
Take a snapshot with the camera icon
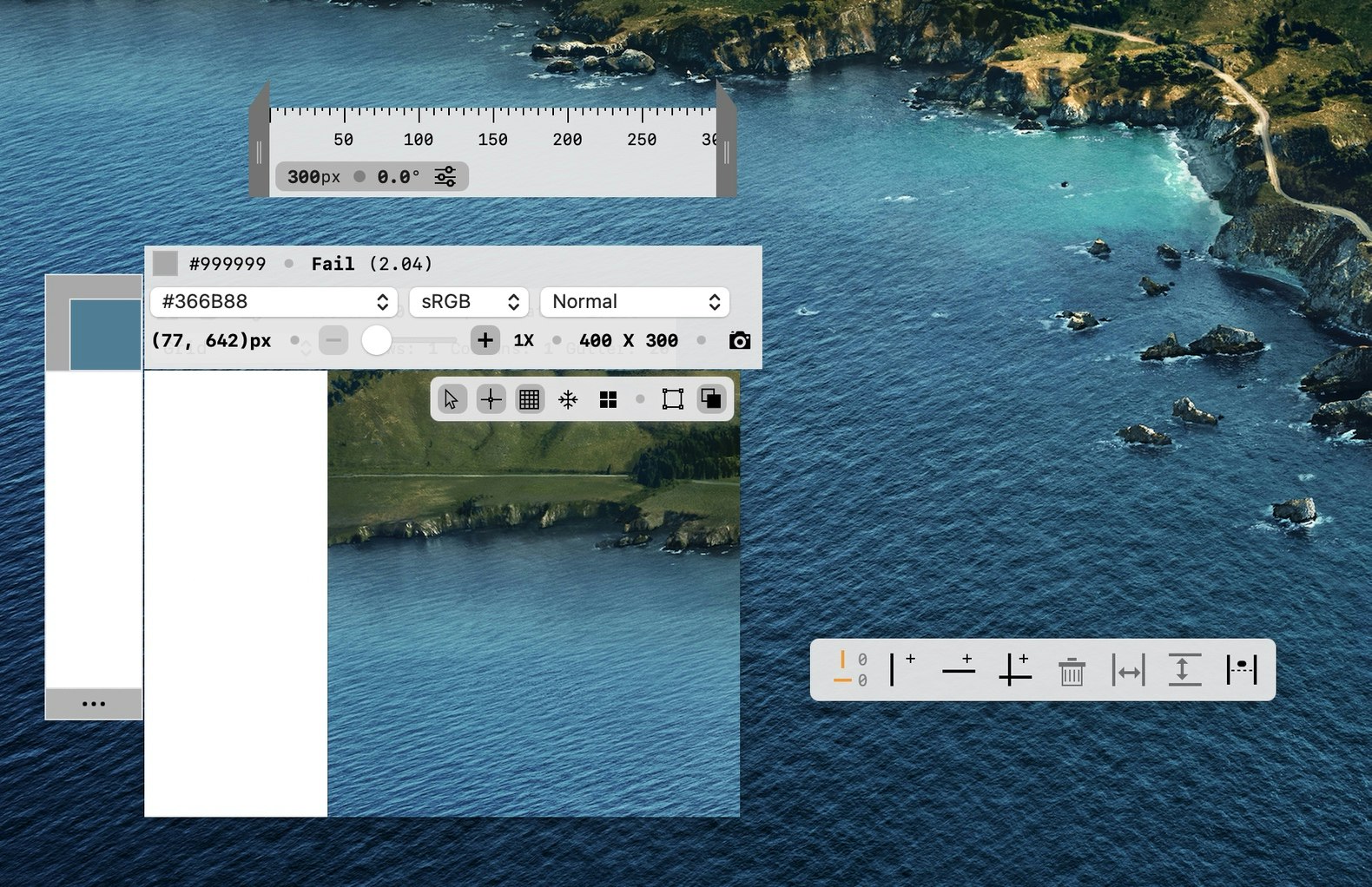740,340
